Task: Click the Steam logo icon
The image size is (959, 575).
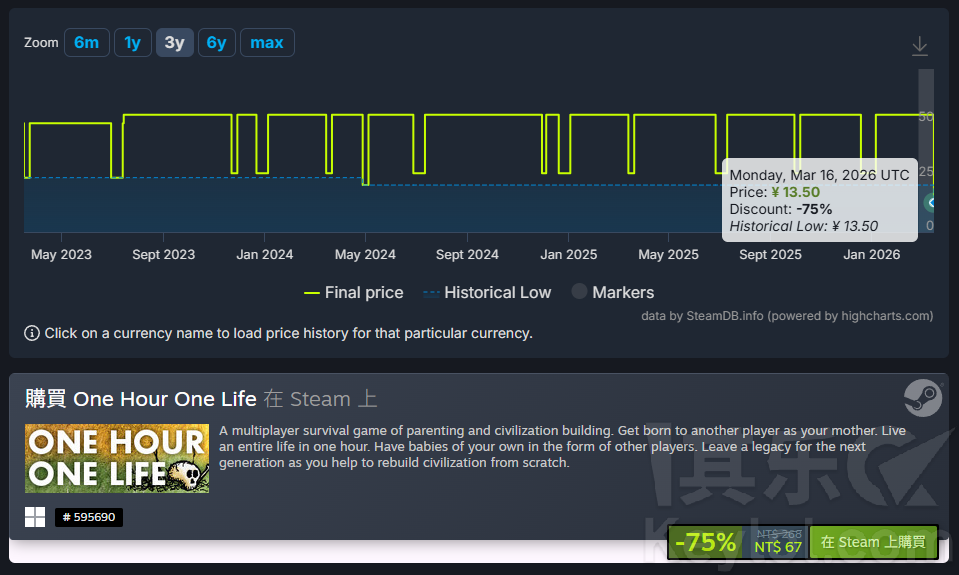Action: 922,397
